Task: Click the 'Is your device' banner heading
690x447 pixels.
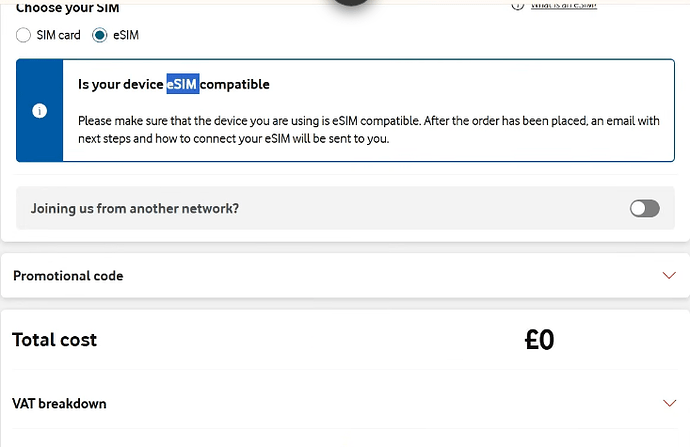Action: pyautogui.click(x=173, y=84)
